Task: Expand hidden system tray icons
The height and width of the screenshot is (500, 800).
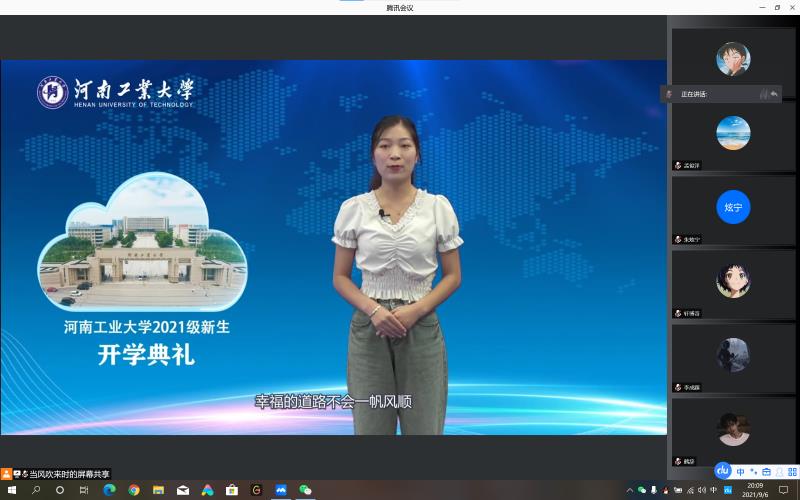Action: 630,490
